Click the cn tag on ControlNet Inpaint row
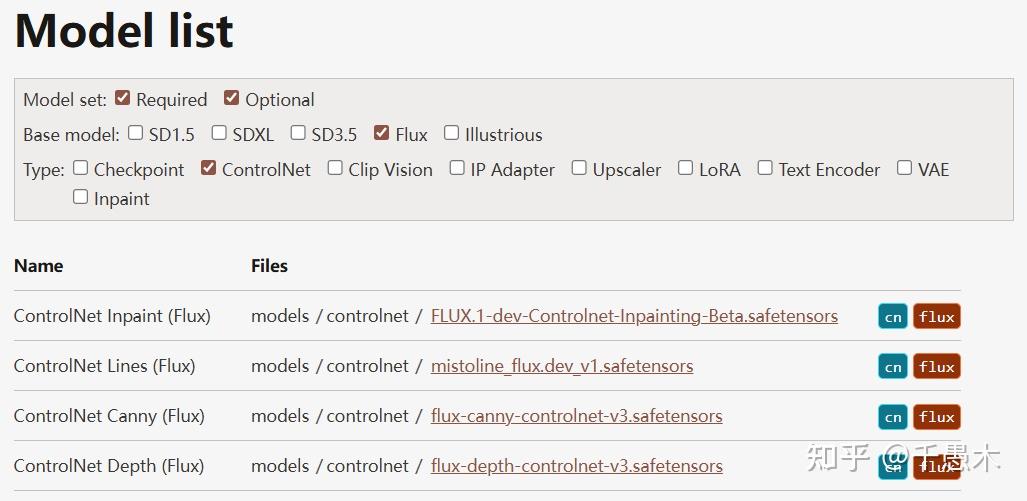Viewport: 1027px width, 501px height. (893, 317)
